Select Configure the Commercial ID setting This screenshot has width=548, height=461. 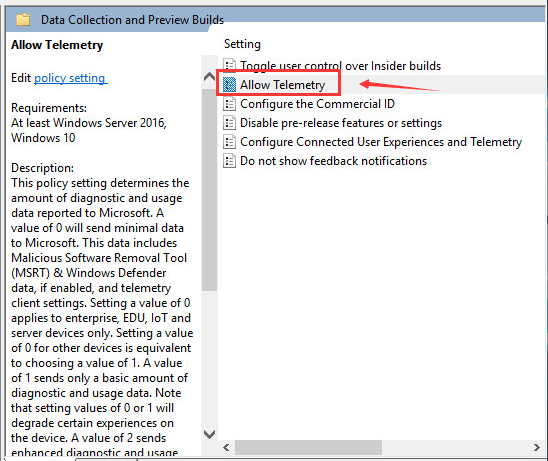317,104
